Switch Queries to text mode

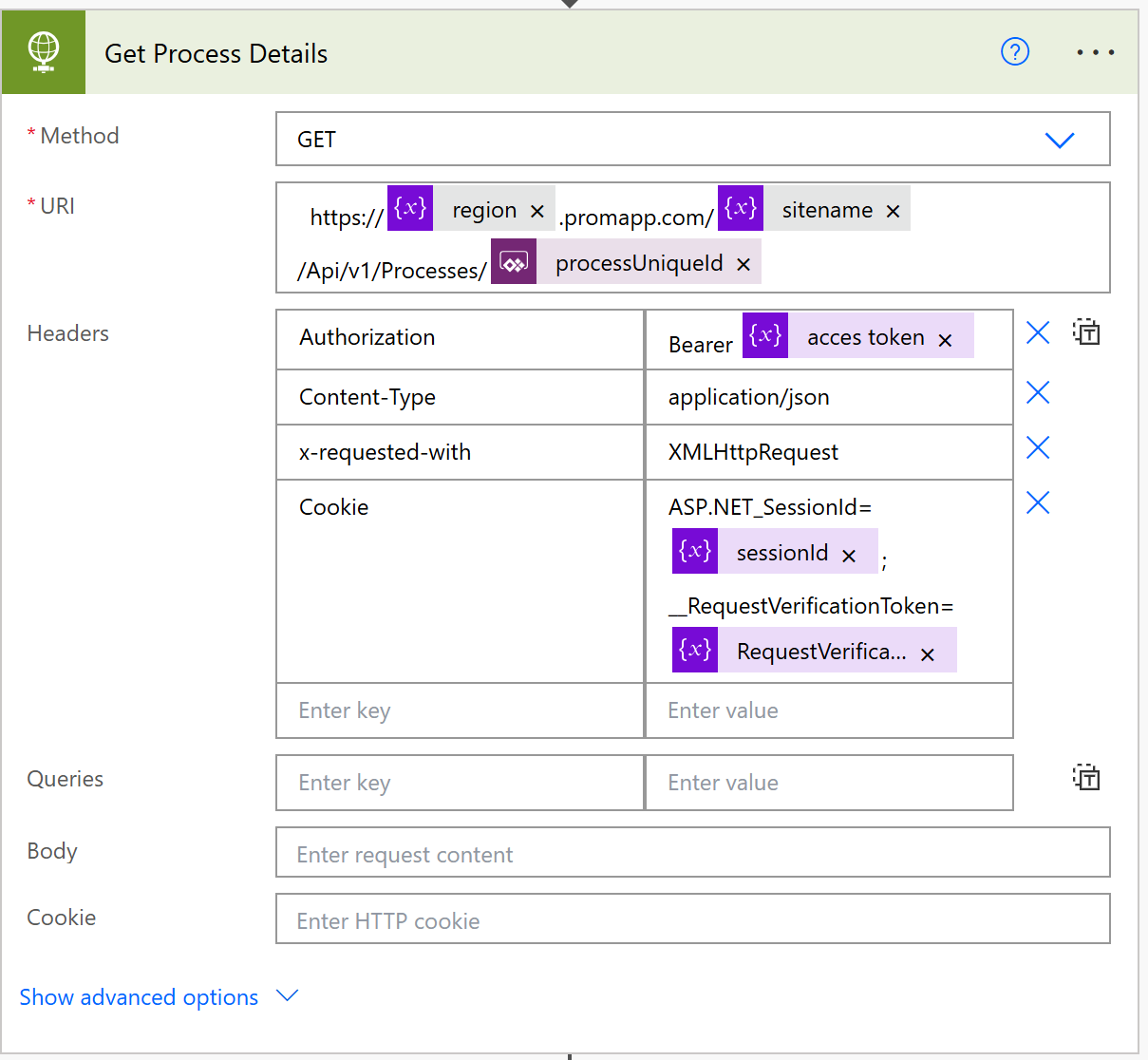(x=1086, y=778)
